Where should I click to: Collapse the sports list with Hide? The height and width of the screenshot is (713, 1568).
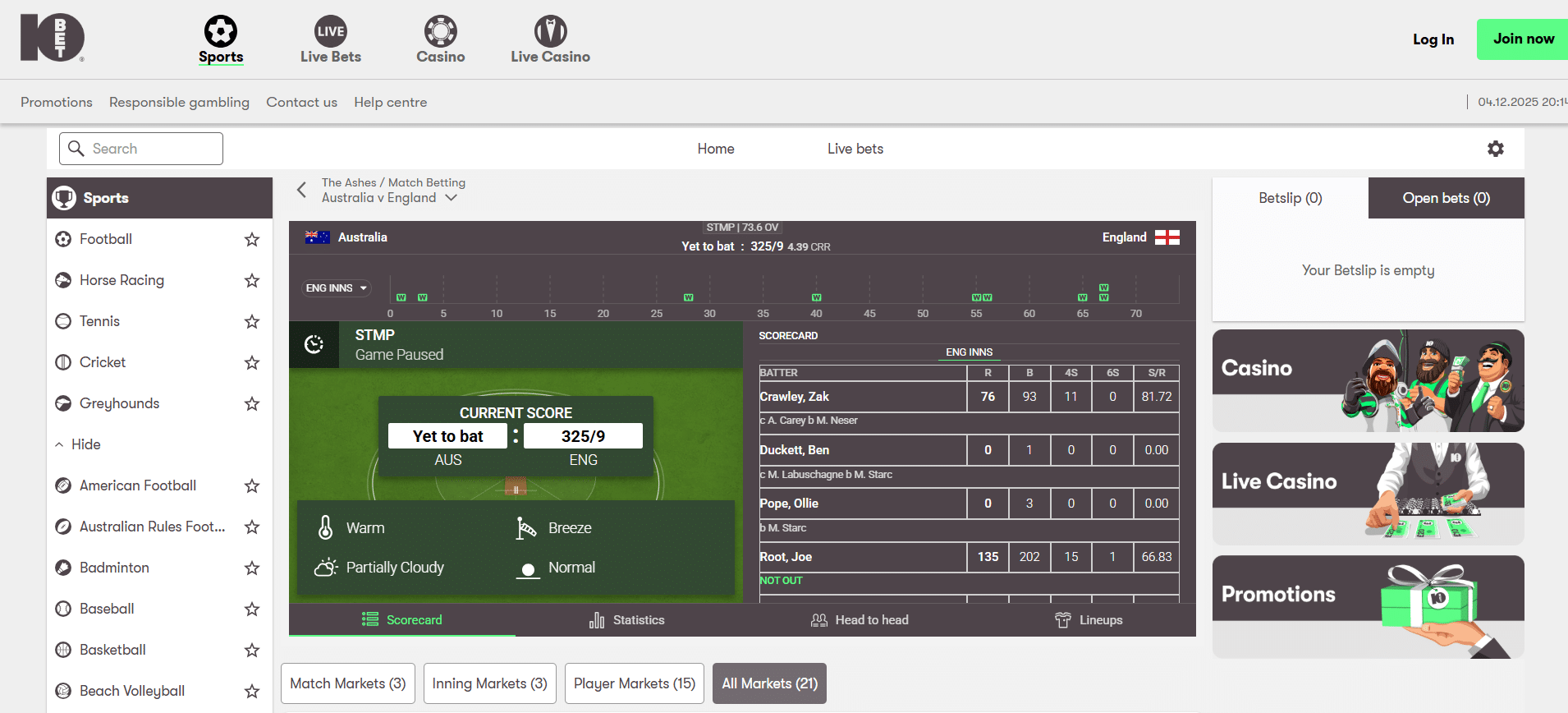pyautogui.click(x=78, y=444)
